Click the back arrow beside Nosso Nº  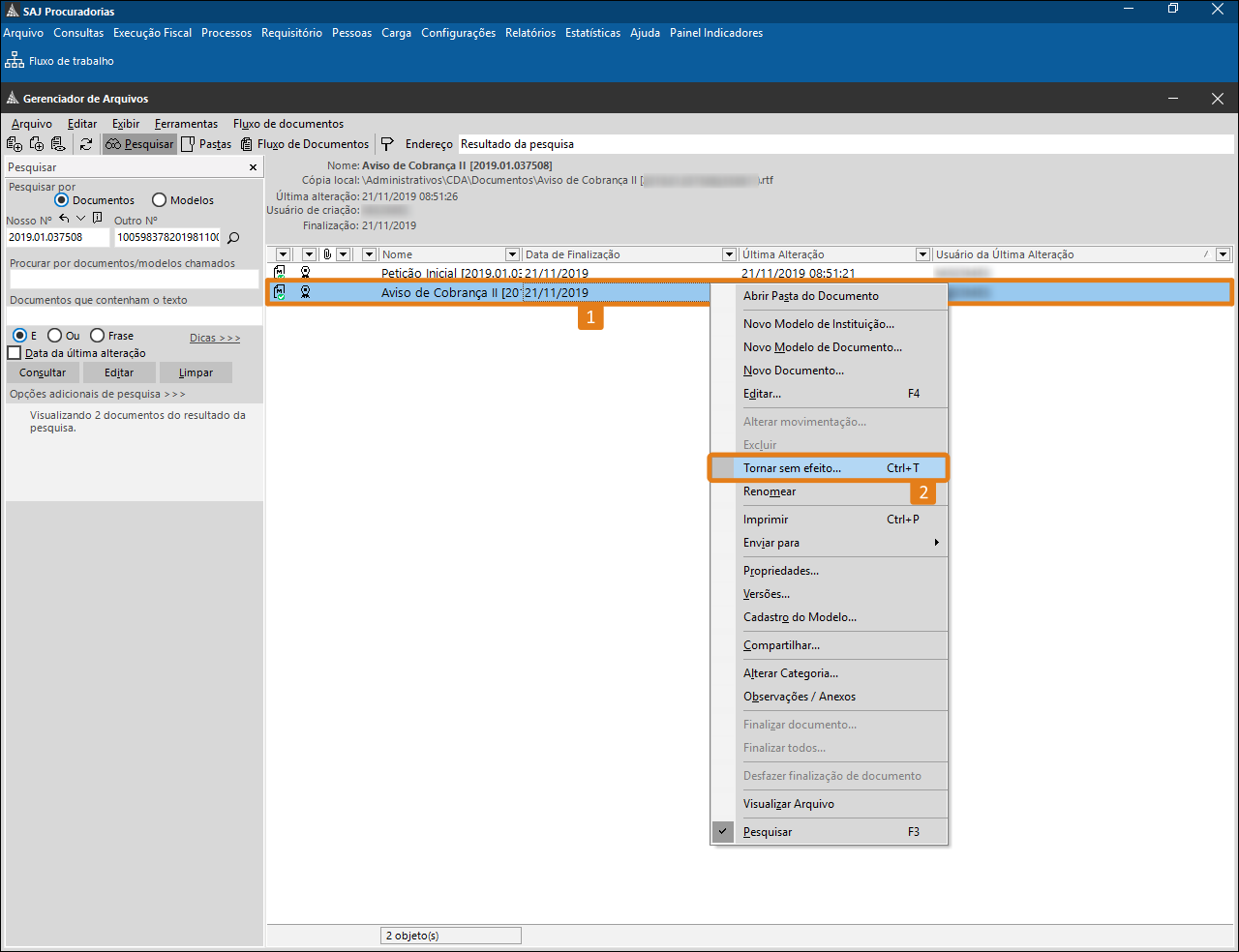pyautogui.click(x=64, y=219)
